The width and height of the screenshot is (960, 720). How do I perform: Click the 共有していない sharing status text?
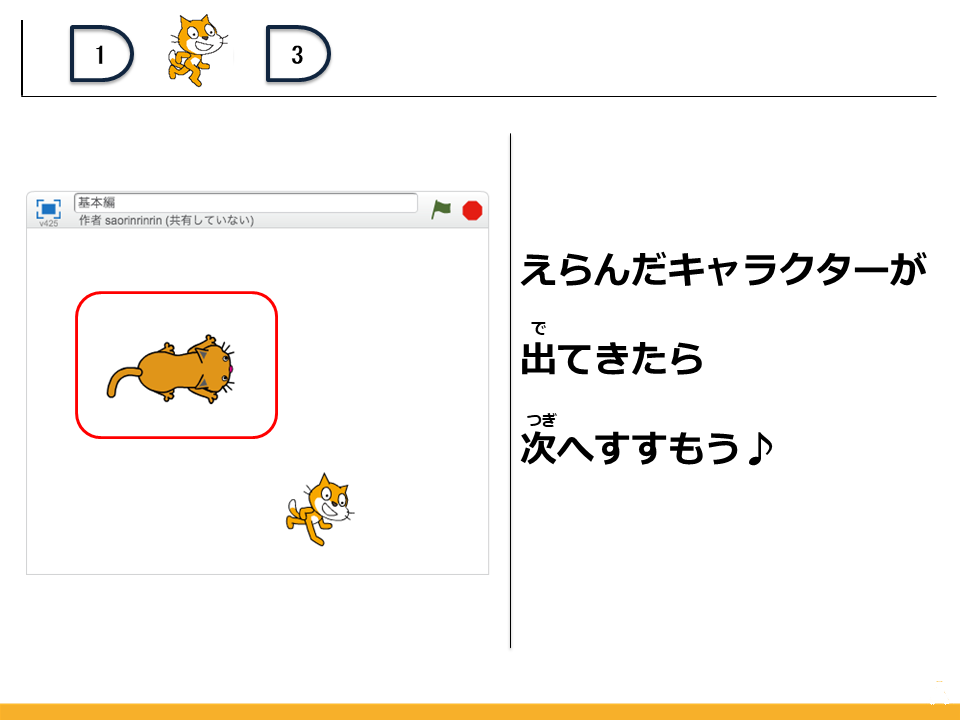pos(211,220)
